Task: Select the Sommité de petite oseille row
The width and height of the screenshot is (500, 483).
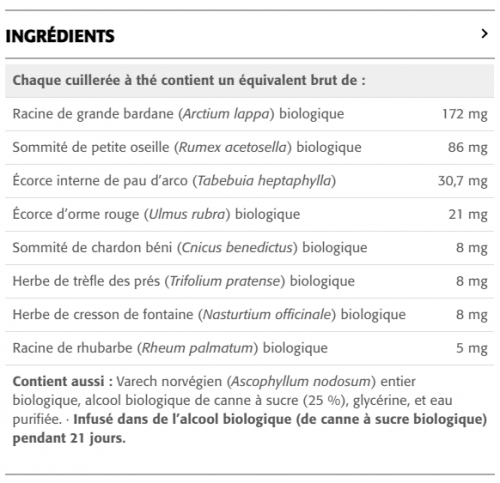Action: pyautogui.click(x=249, y=147)
